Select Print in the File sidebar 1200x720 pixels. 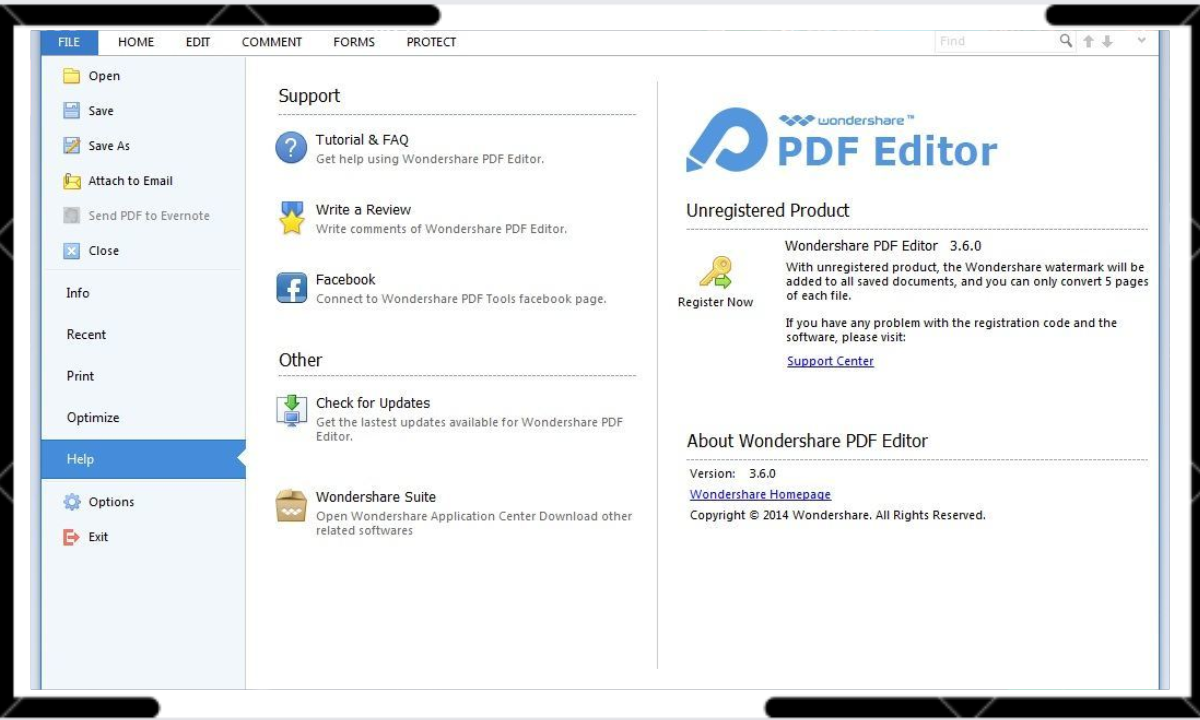[143, 376]
